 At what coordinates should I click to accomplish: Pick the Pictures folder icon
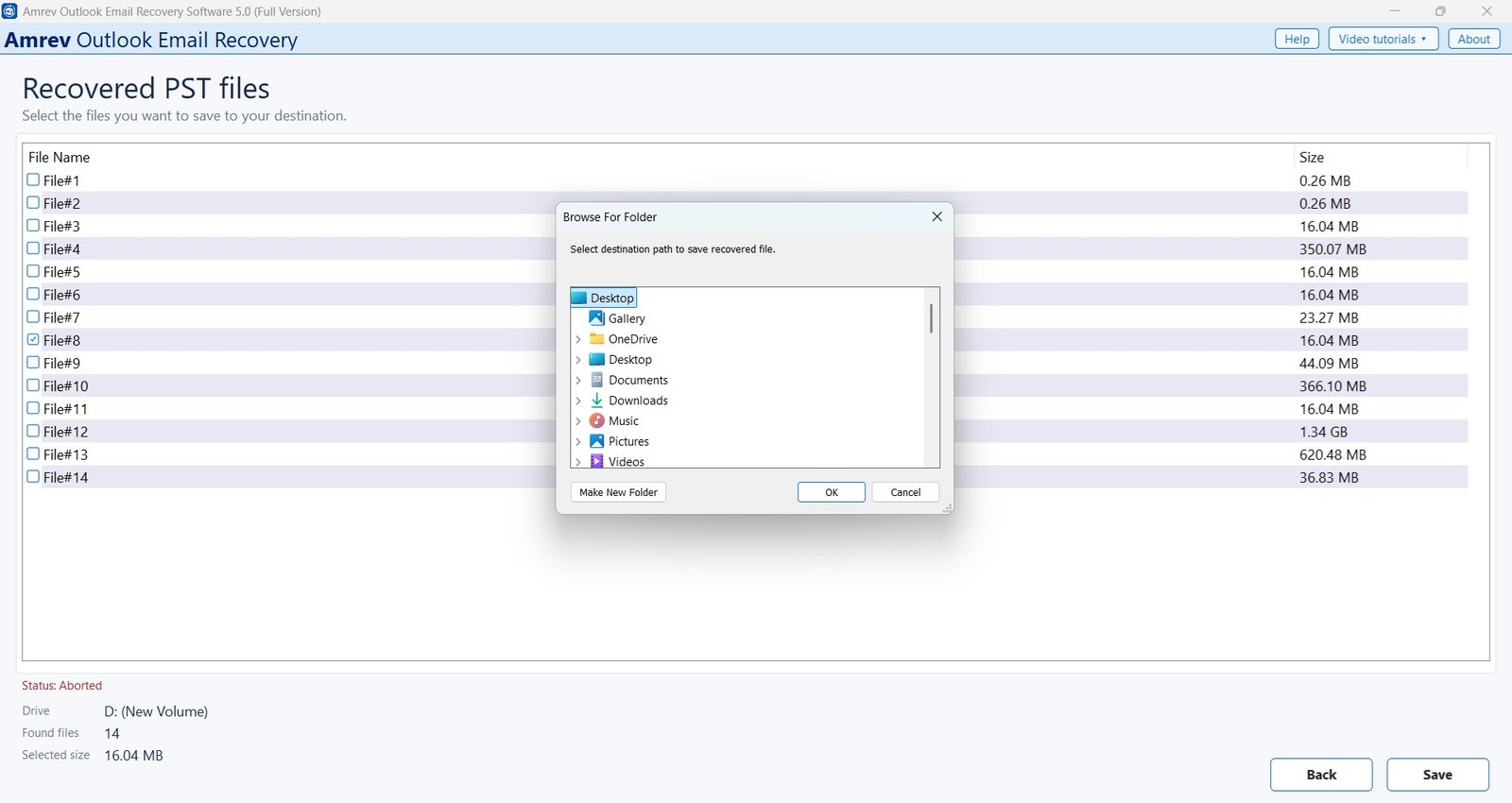pos(596,441)
